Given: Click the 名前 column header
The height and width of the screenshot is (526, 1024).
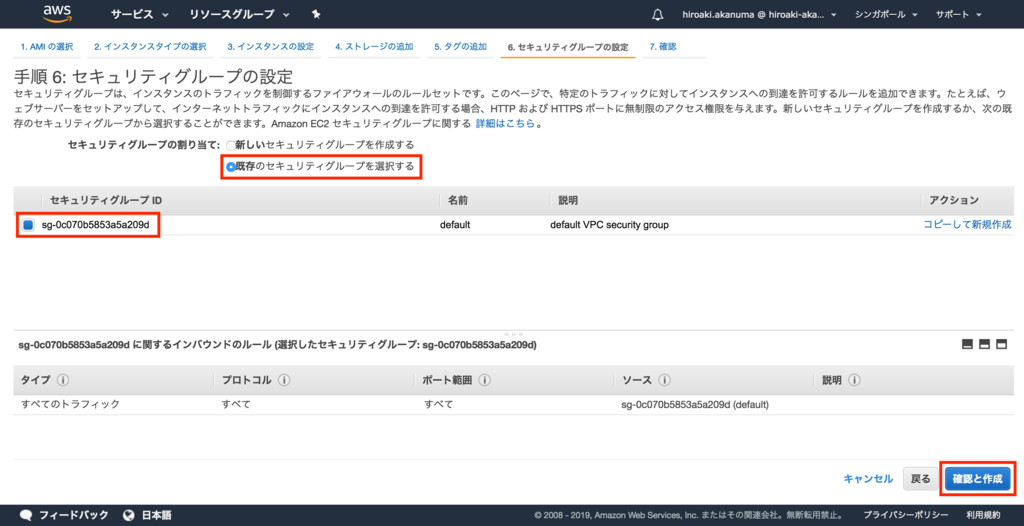Looking at the screenshot, I should [458, 200].
